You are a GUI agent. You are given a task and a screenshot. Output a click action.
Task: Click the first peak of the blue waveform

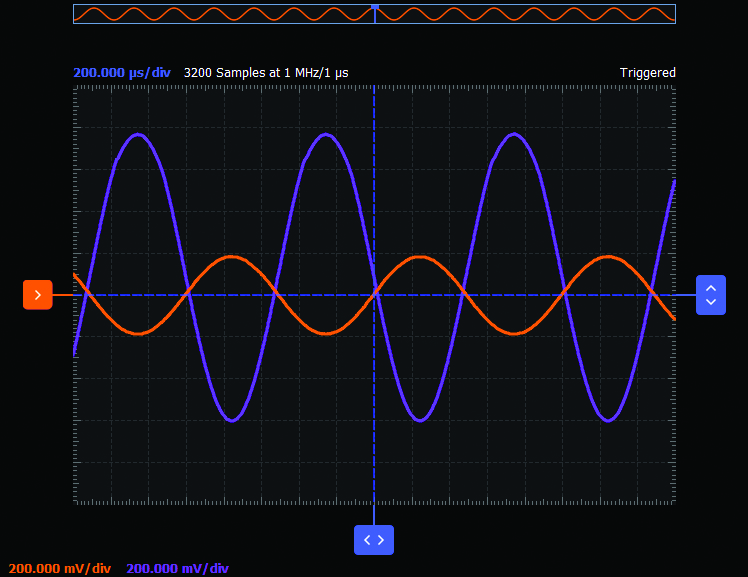tap(138, 134)
